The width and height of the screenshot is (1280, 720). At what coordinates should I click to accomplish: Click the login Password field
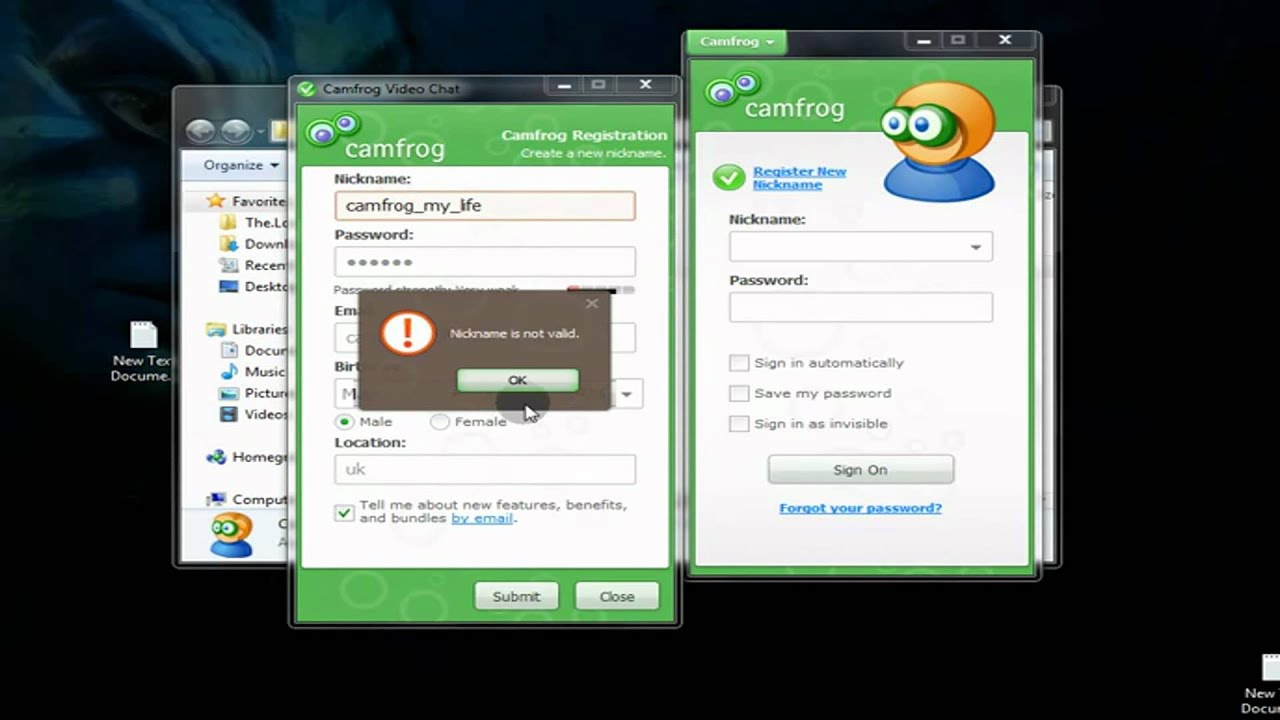(861, 307)
